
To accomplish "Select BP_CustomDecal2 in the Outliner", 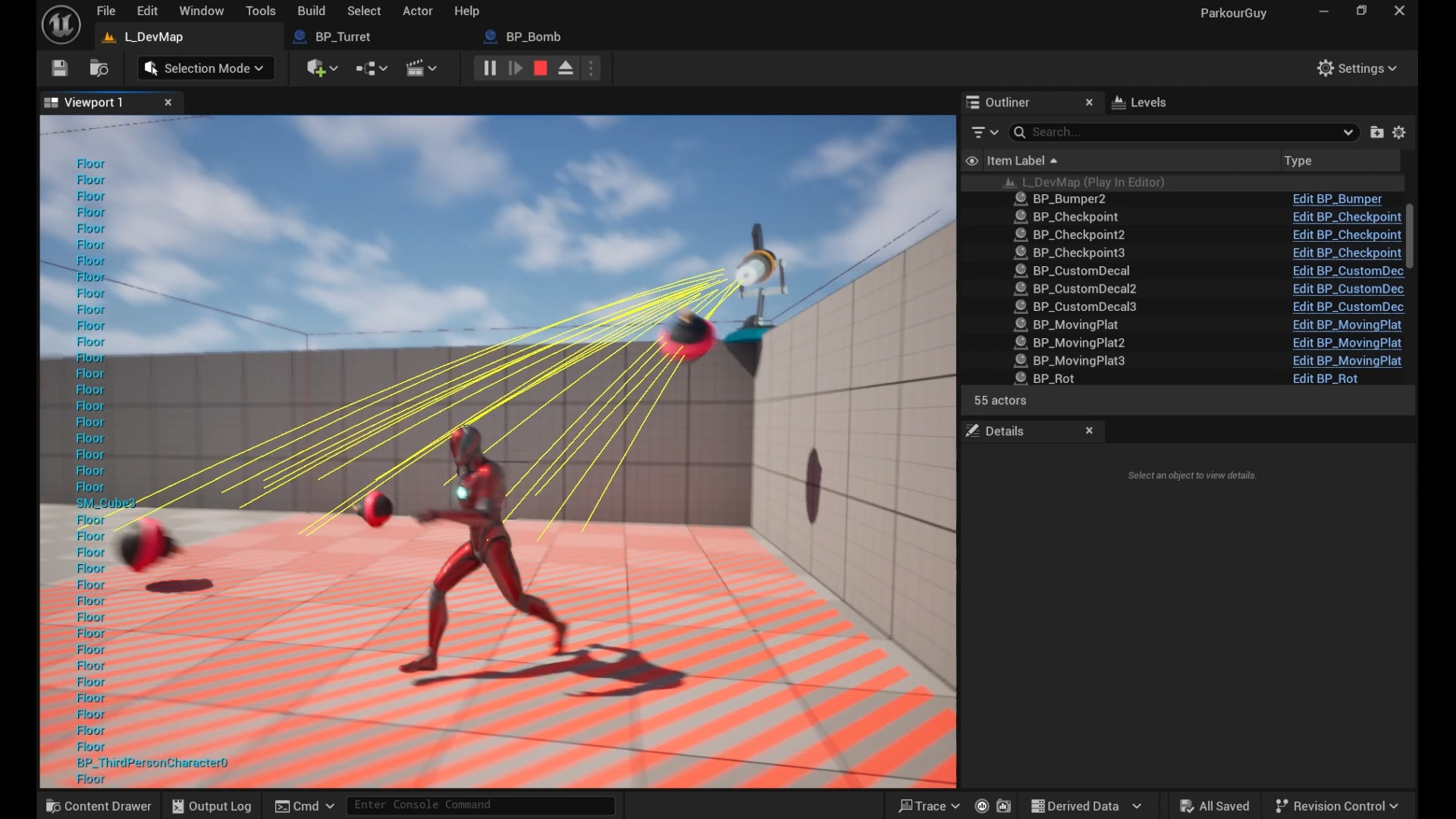I will point(1084,289).
